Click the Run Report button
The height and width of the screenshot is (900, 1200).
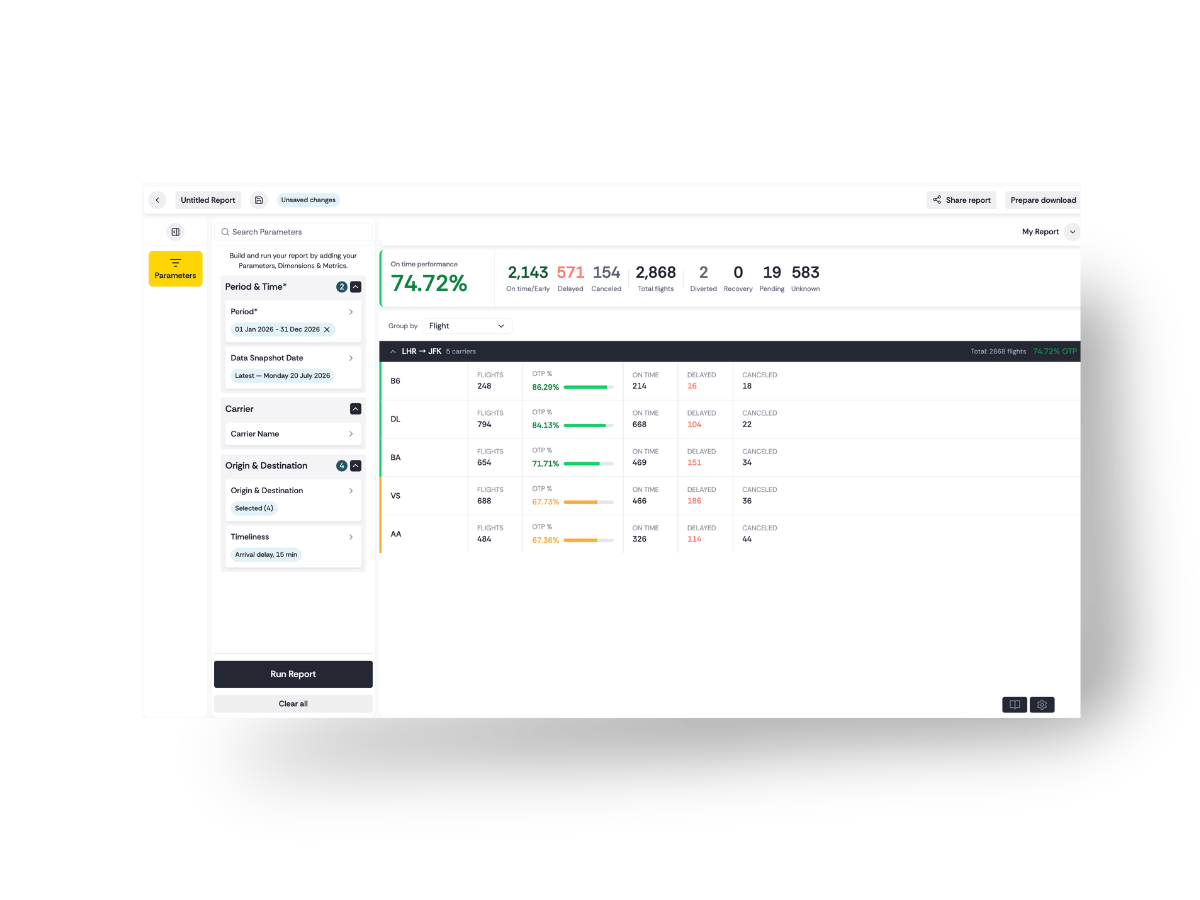(293, 674)
